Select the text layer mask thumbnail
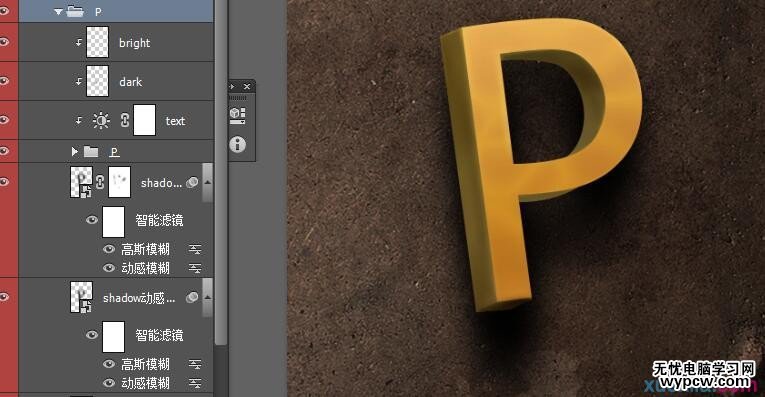This screenshot has height=397, width=765. [x=144, y=120]
